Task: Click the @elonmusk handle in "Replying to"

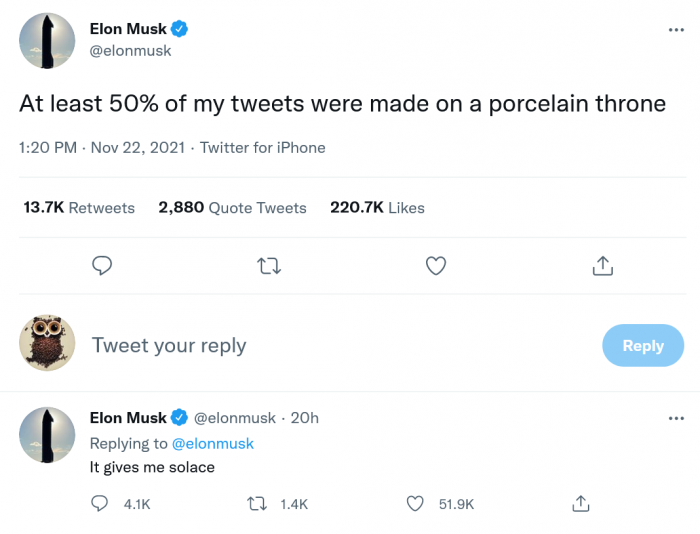Action: (213, 443)
